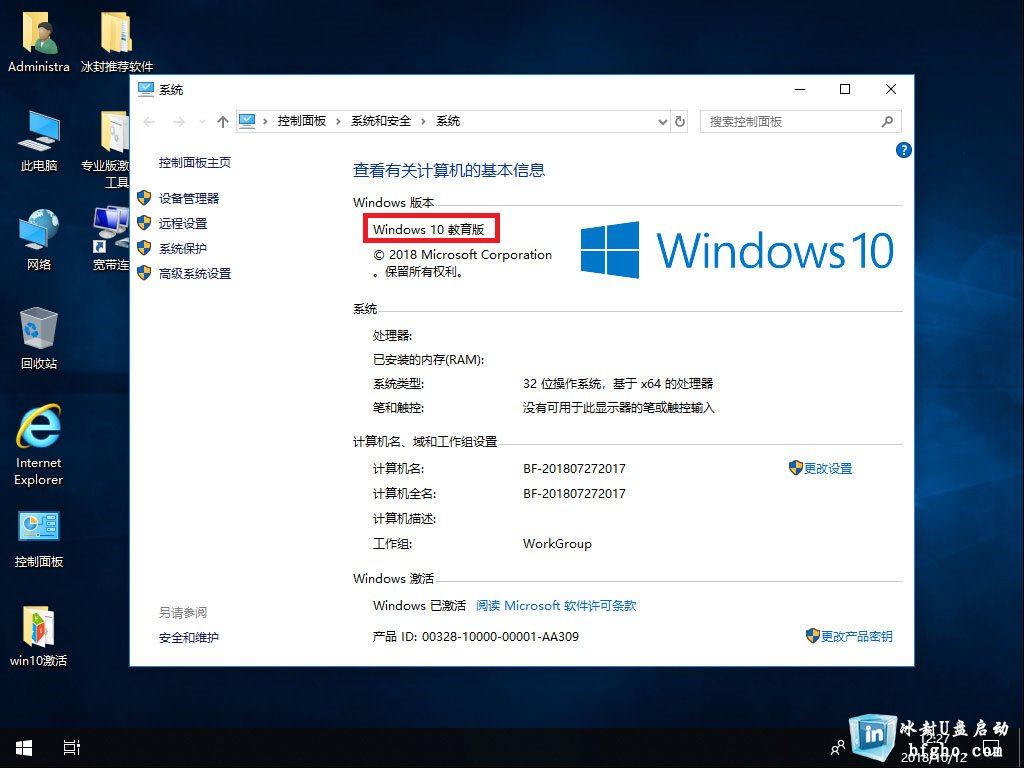Click the WorkGroup value
The image size is (1024, 768).
pyautogui.click(x=557, y=543)
